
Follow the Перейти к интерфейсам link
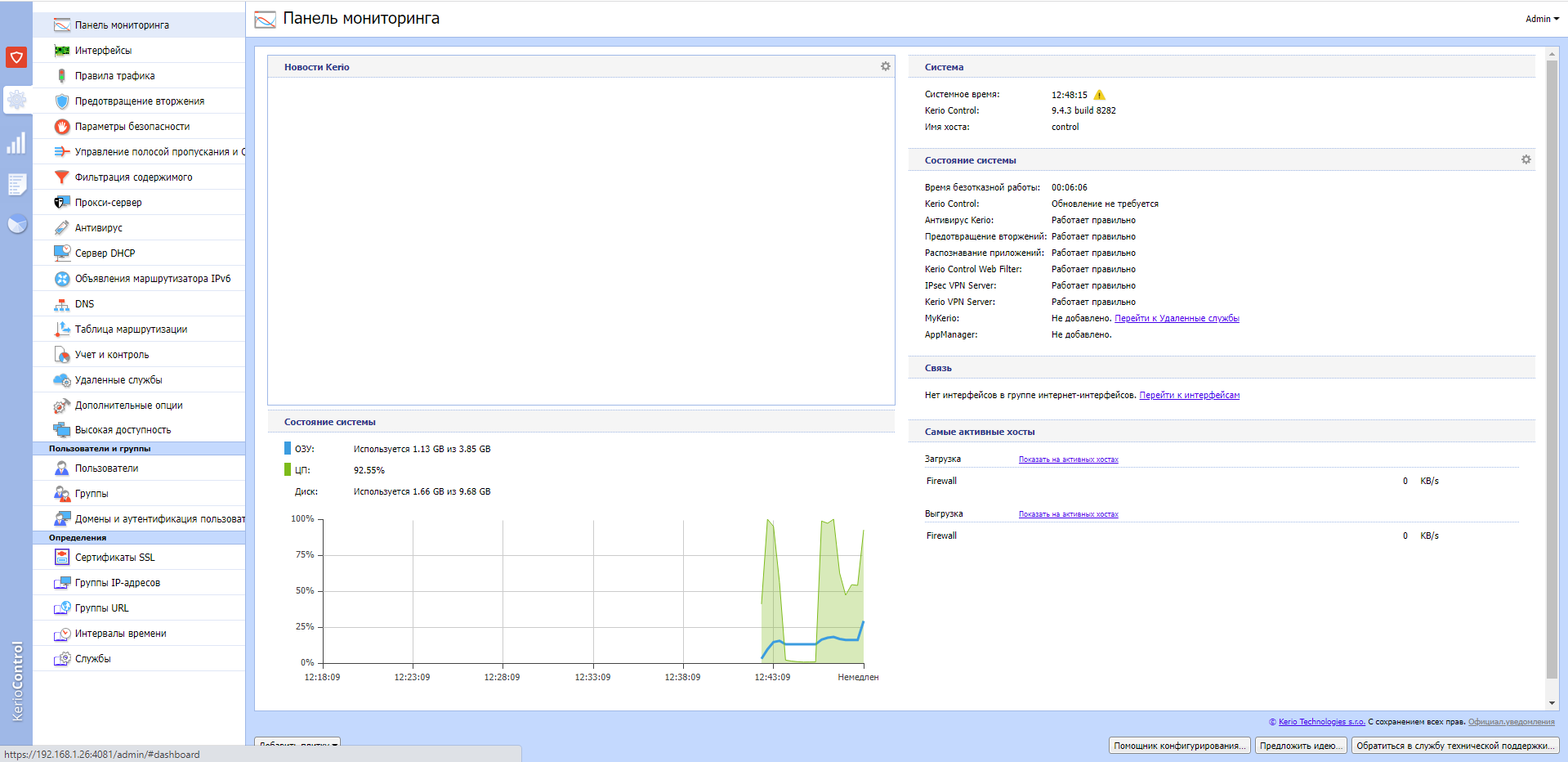[x=1189, y=396]
